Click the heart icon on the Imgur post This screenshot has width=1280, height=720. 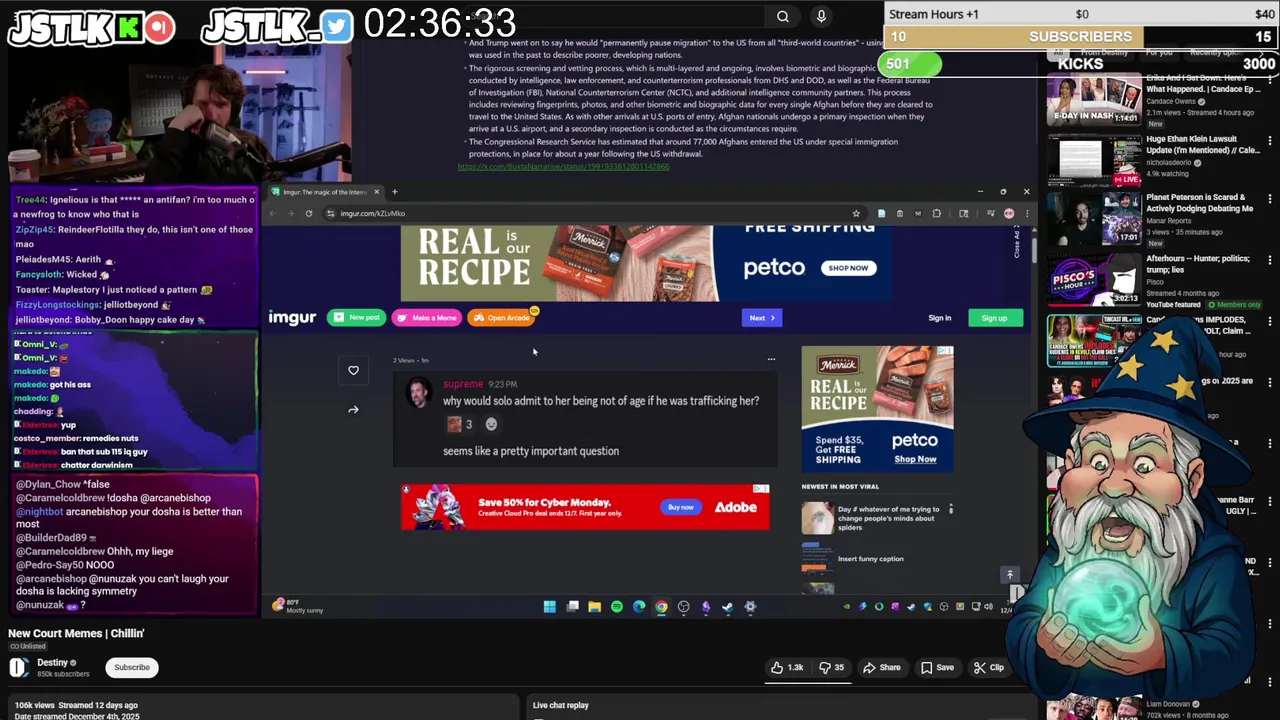tap(353, 371)
